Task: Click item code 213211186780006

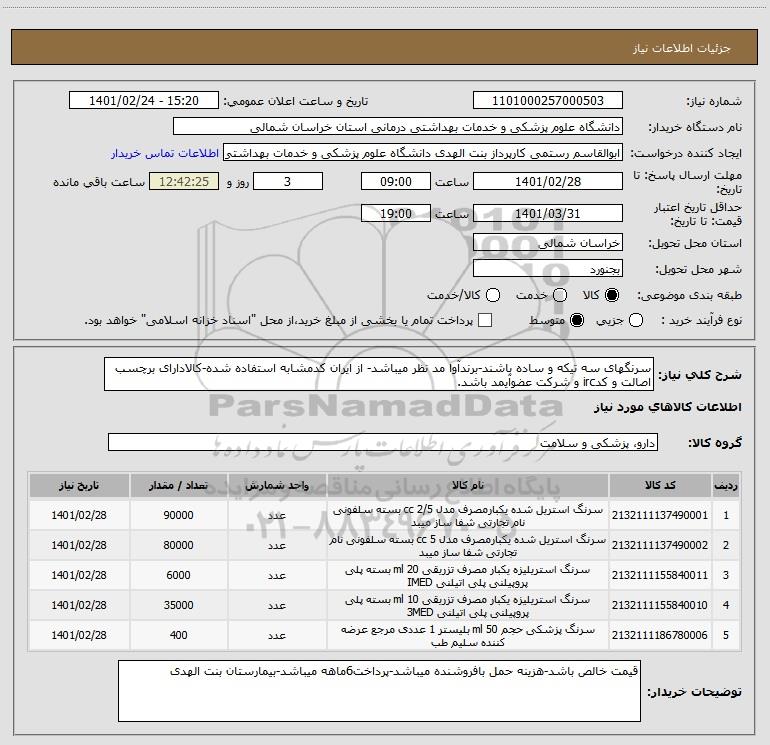Action: click(x=660, y=635)
